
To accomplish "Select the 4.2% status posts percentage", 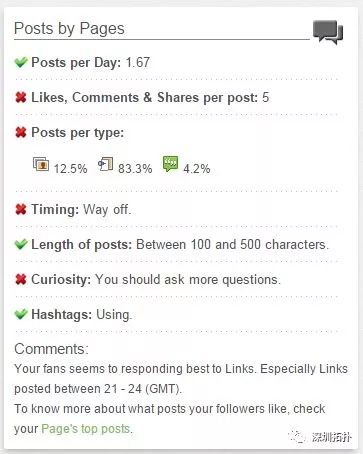I will tap(197, 169).
